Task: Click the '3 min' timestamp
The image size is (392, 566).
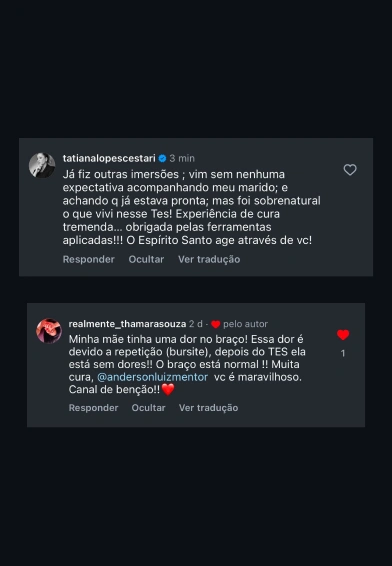Action: tap(182, 158)
